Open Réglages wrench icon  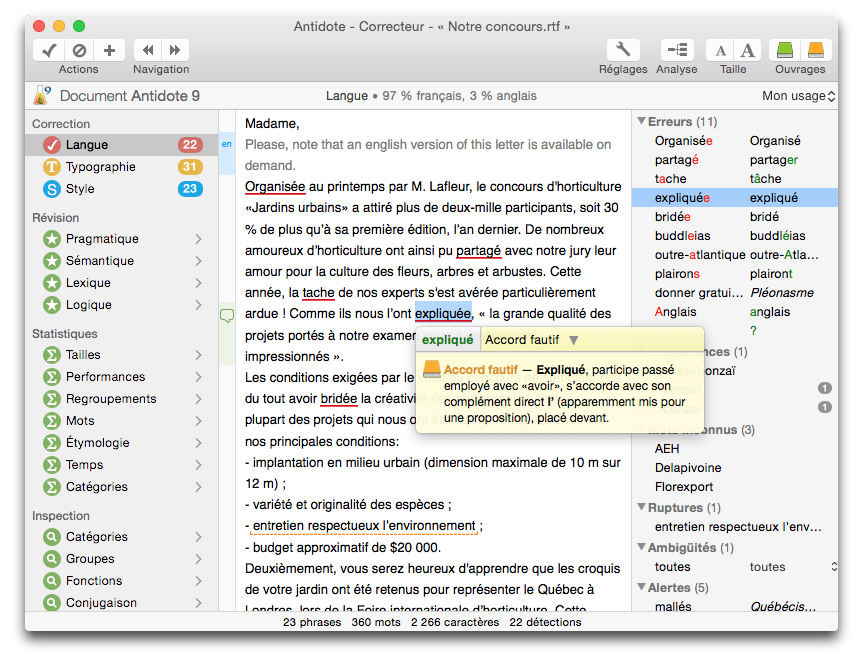623,50
